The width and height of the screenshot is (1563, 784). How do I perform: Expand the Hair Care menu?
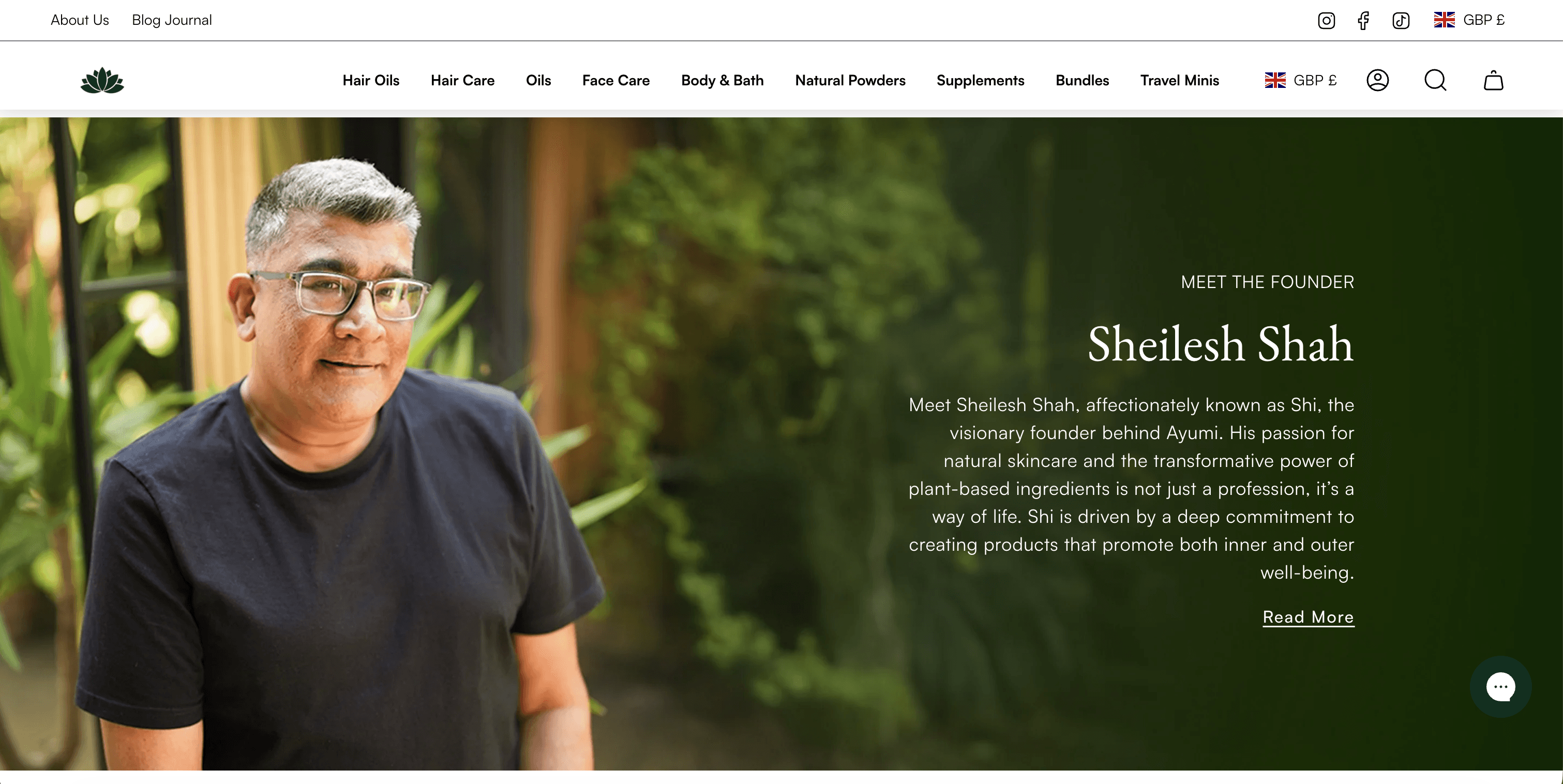coord(462,80)
